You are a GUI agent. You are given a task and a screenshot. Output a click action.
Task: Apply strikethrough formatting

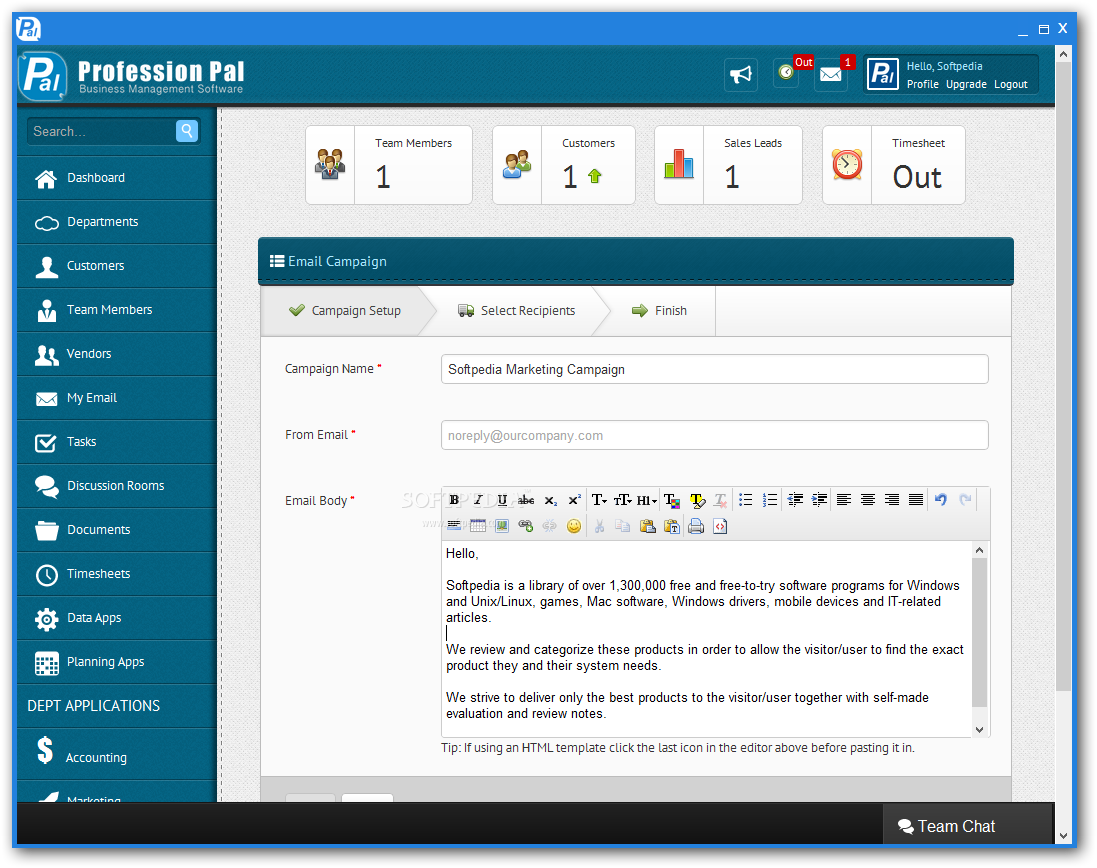[526, 500]
